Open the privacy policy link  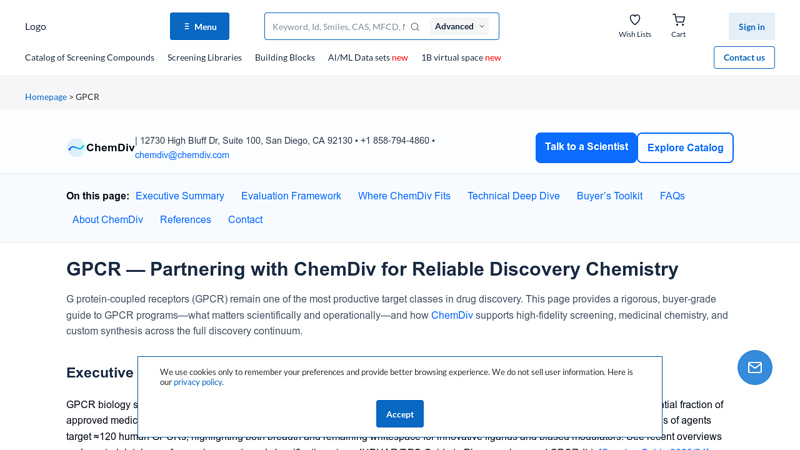(x=197, y=382)
